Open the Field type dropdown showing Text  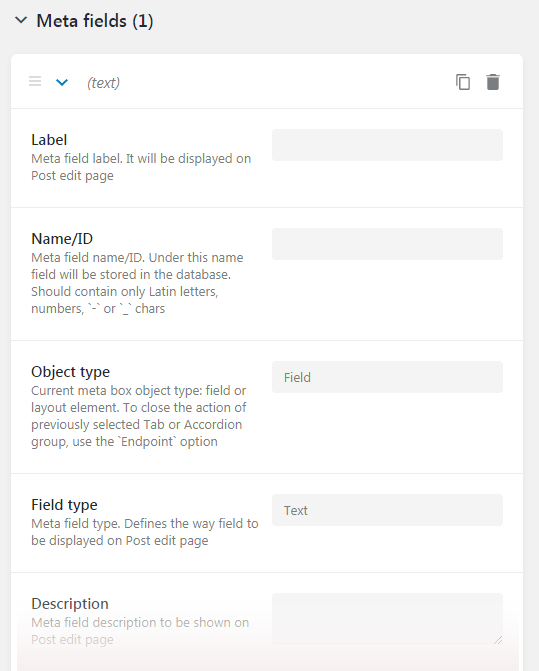point(387,510)
